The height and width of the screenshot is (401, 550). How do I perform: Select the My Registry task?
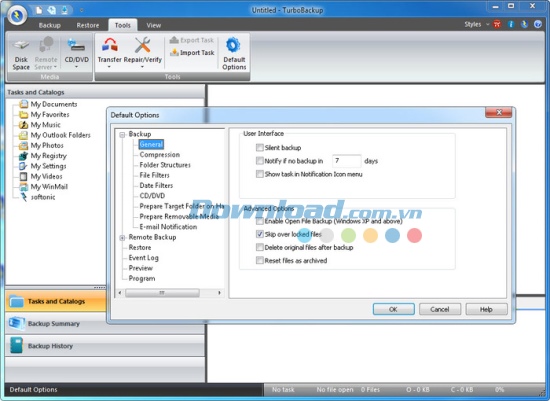[43, 156]
